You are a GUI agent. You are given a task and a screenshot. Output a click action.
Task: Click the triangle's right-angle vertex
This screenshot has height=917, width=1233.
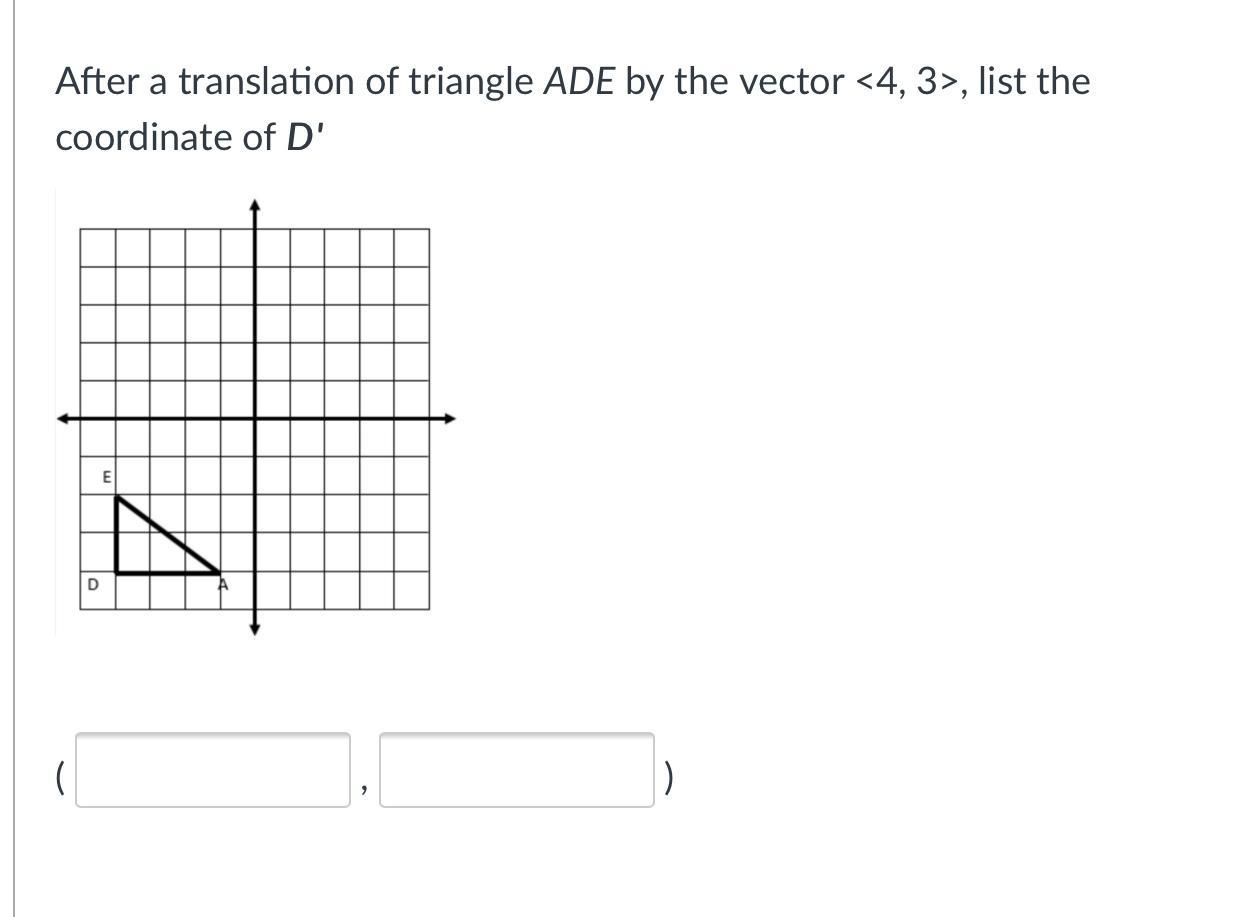point(117,572)
